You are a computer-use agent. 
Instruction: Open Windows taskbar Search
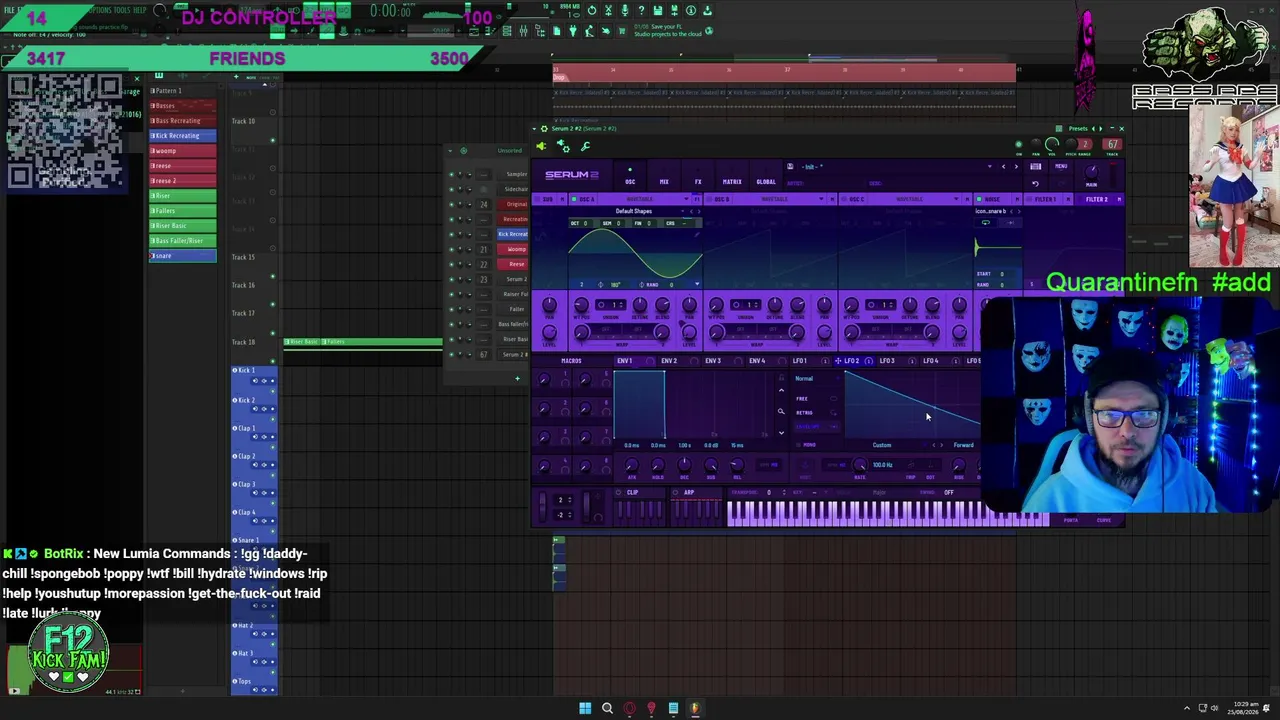(x=607, y=708)
